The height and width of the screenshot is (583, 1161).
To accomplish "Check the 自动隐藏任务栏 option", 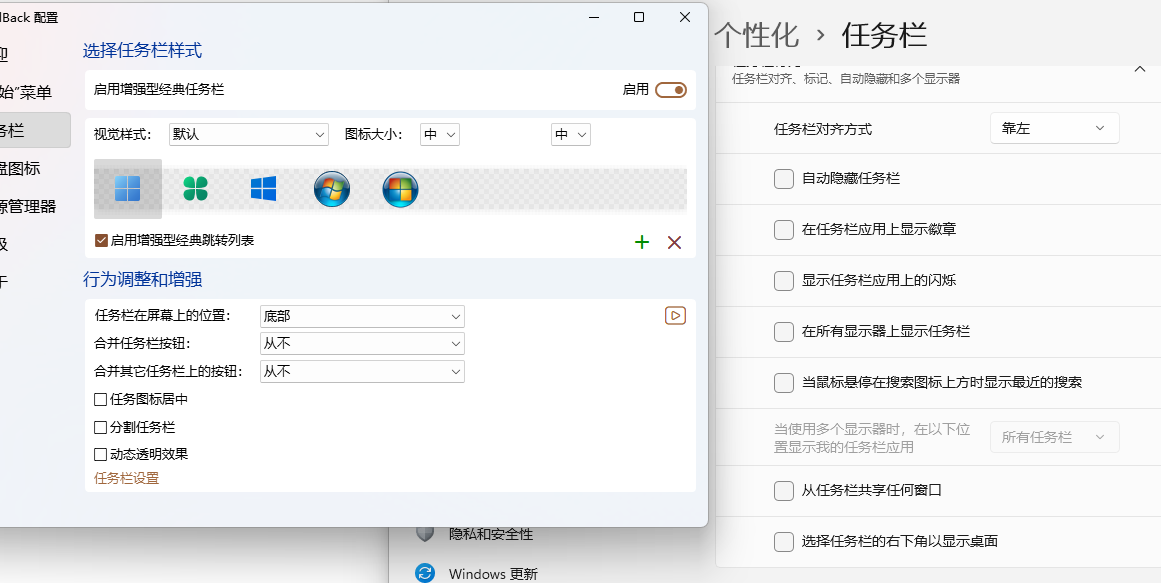I will 783,179.
